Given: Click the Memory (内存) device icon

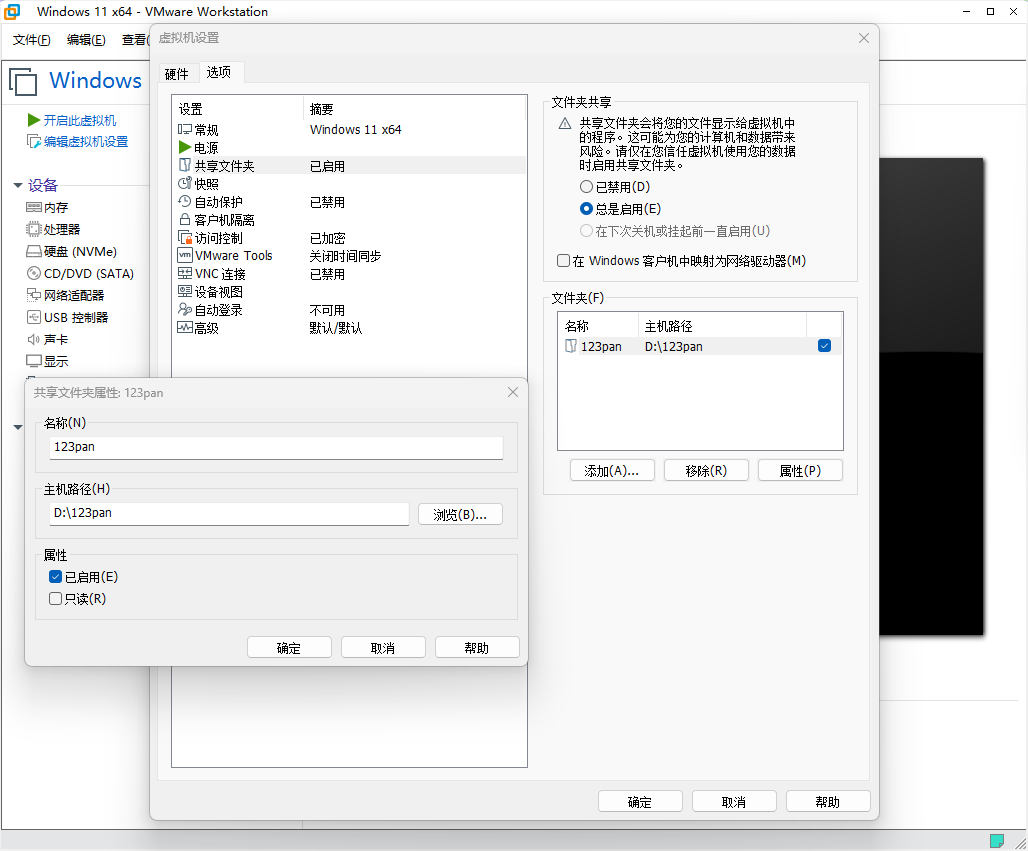Looking at the screenshot, I should click(x=33, y=207).
